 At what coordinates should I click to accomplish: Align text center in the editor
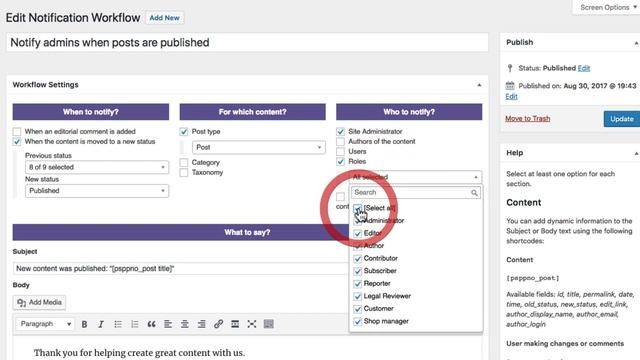click(x=184, y=324)
